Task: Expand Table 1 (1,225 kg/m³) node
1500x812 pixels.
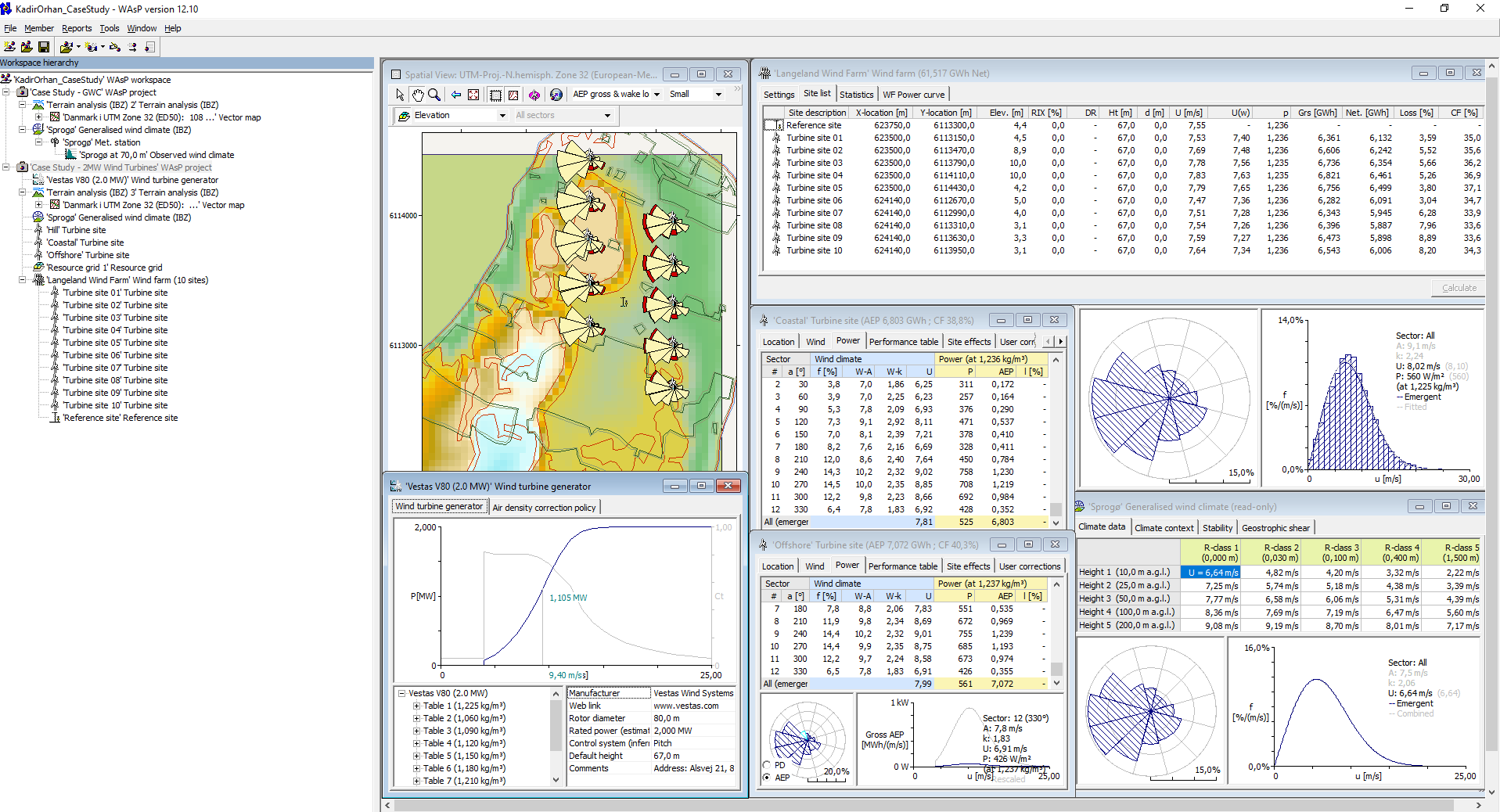Action: click(x=416, y=706)
